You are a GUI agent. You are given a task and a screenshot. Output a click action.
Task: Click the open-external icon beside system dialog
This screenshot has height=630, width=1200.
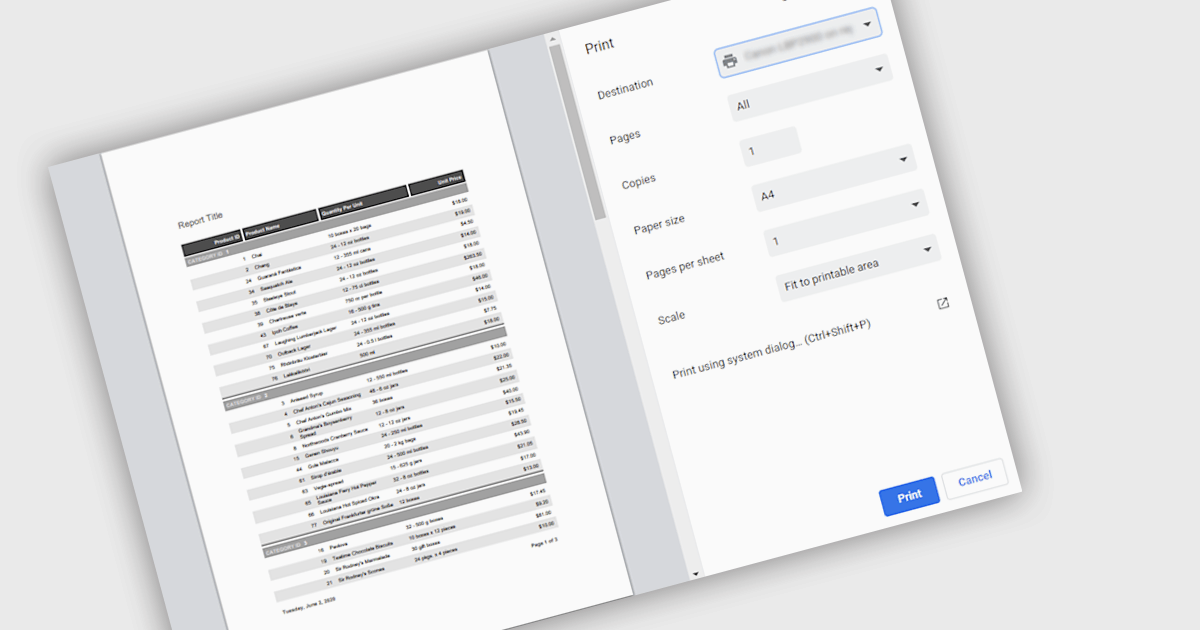pyautogui.click(x=942, y=304)
